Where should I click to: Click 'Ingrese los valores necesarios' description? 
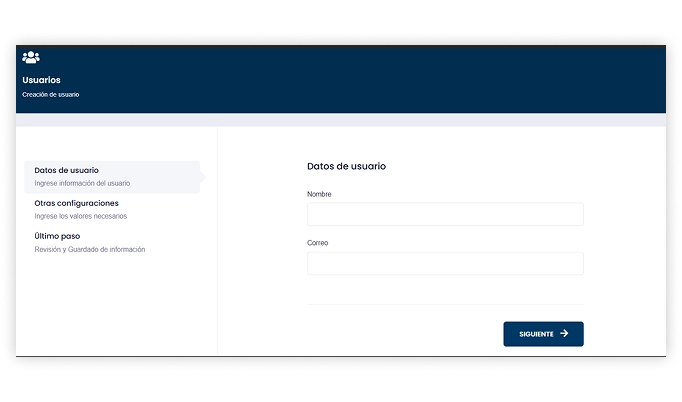tap(80, 216)
